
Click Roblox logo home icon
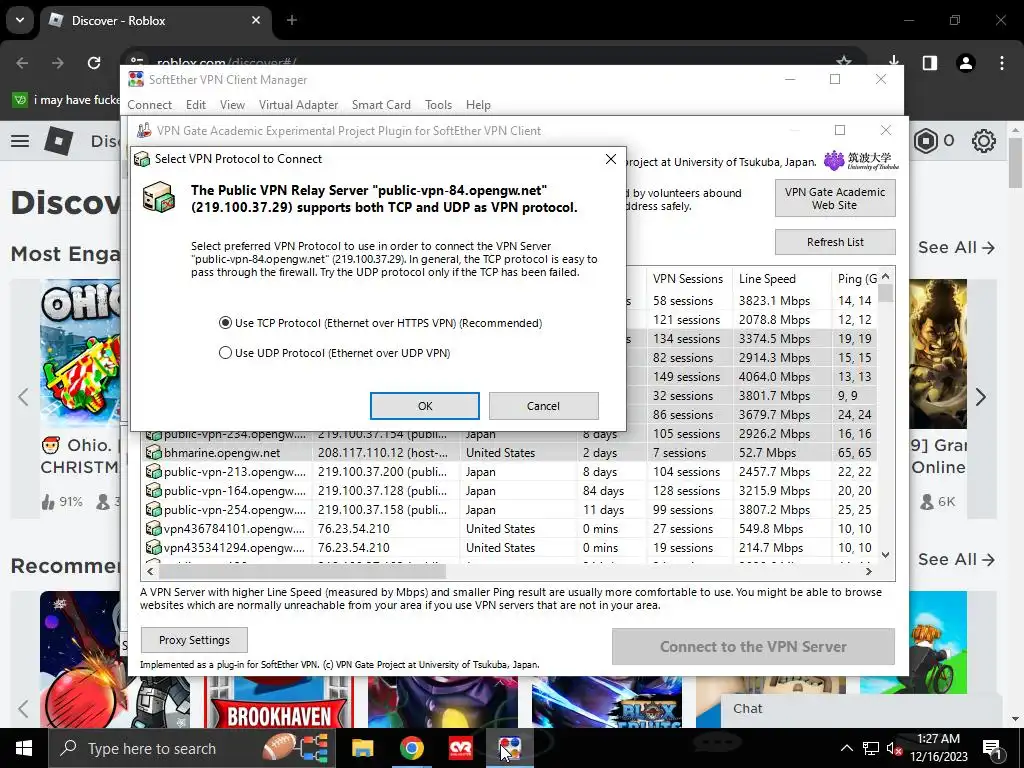tap(59, 140)
